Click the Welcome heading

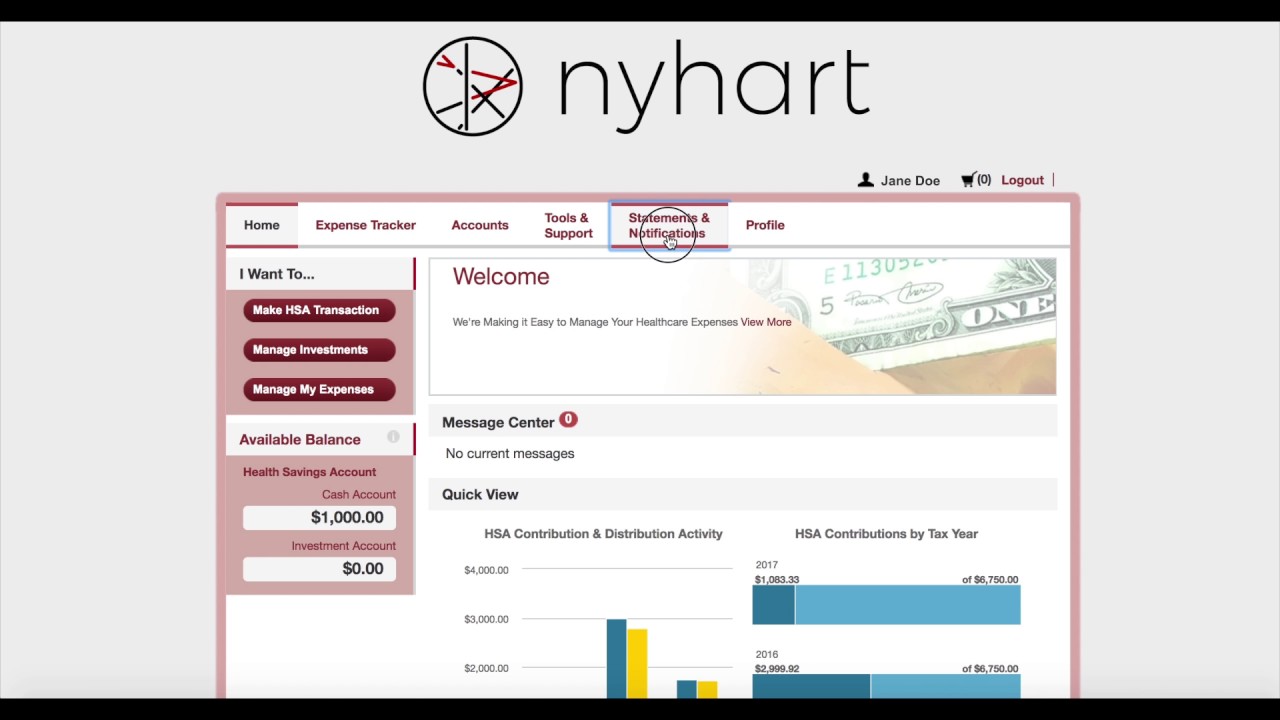pos(501,277)
